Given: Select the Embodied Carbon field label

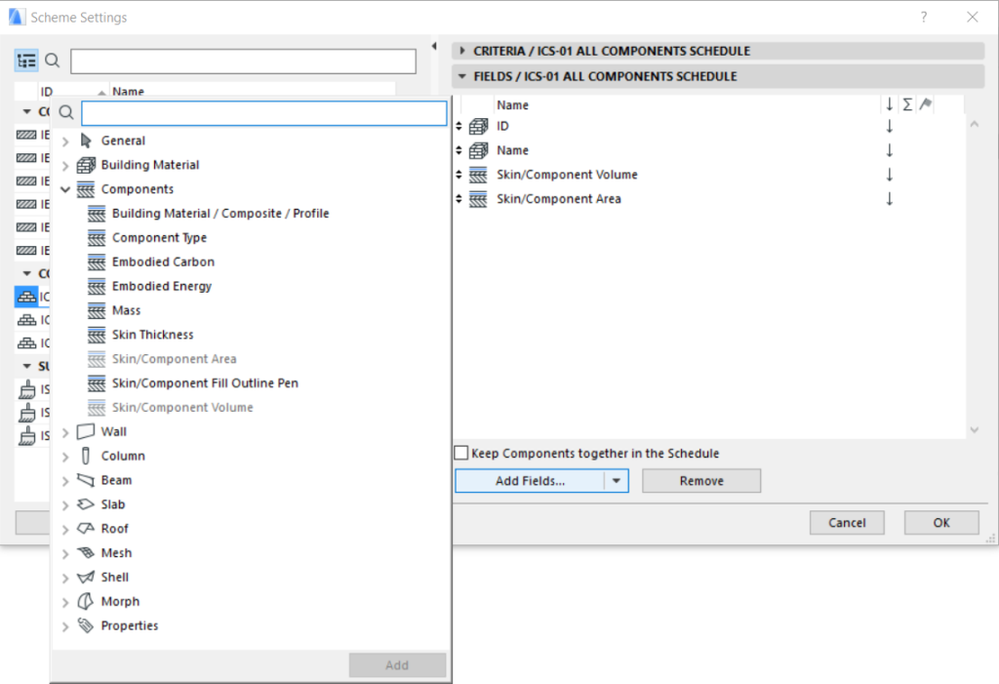Looking at the screenshot, I should tap(163, 262).
